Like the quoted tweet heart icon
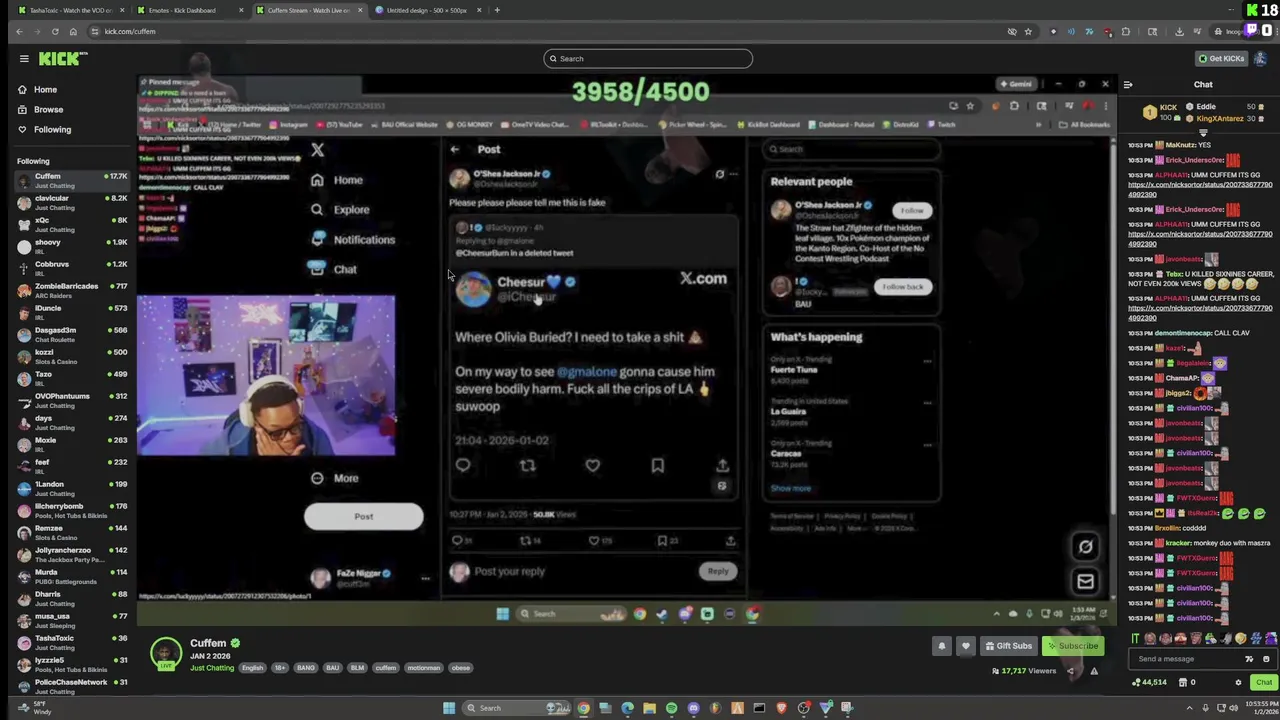 coord(593,465)
